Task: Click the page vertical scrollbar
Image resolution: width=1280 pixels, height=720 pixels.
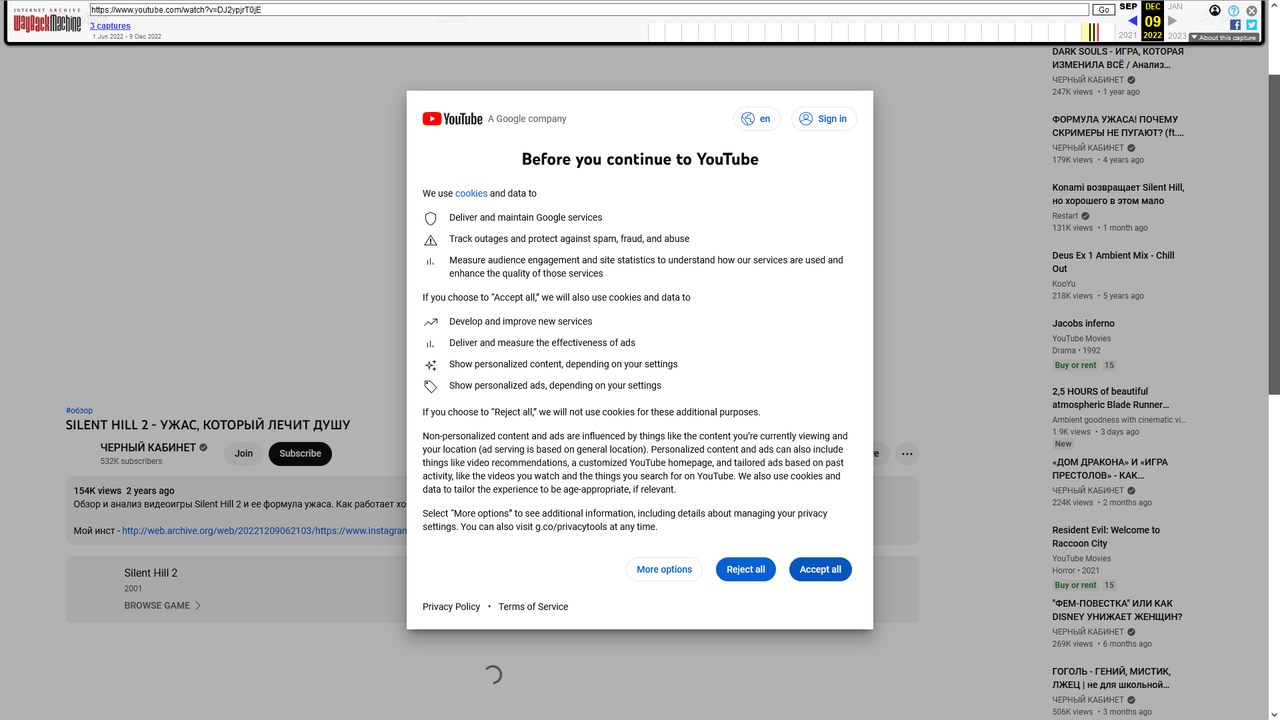Action: [x=1274, y=235]
